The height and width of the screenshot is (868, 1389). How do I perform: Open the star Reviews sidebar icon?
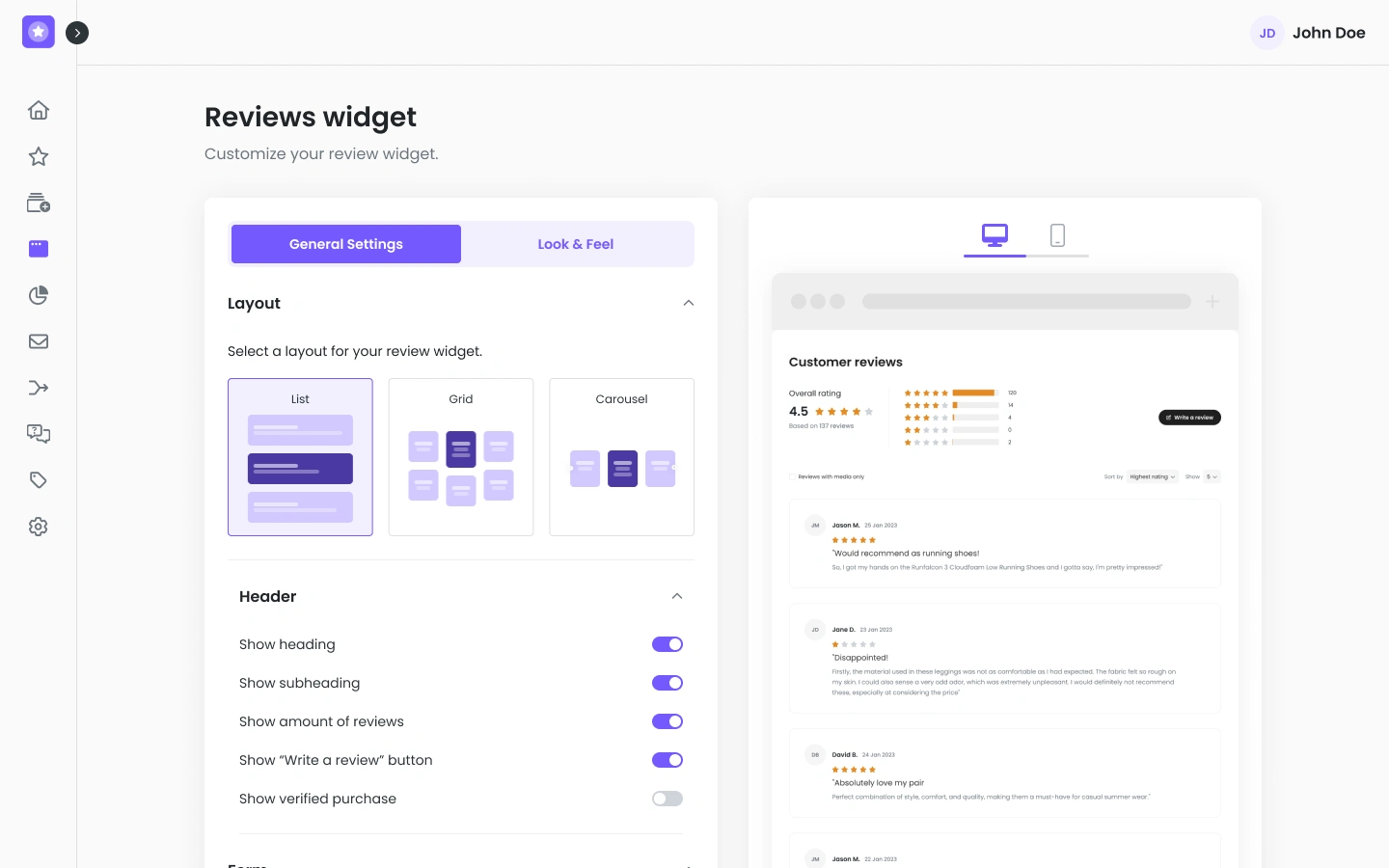click(39, 156)
